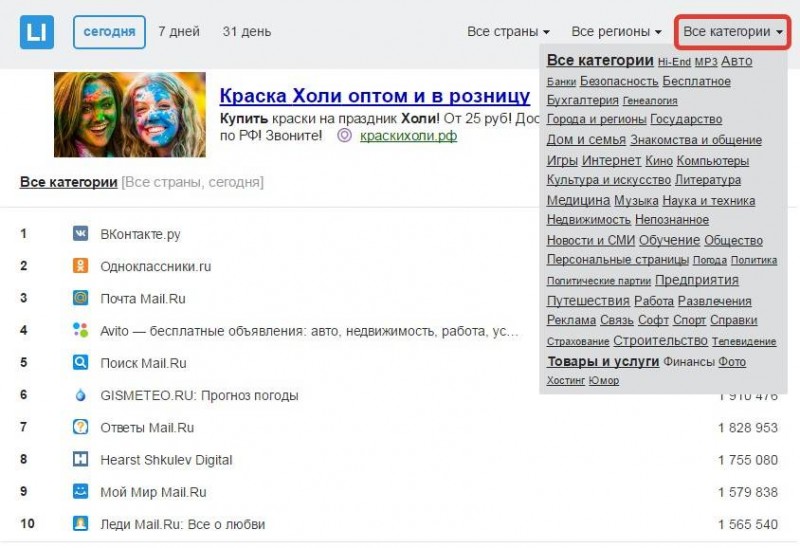Click the visitor count 1 755 080
The height and width of the screenshot is (548, 800).
[x=748, y=460]
